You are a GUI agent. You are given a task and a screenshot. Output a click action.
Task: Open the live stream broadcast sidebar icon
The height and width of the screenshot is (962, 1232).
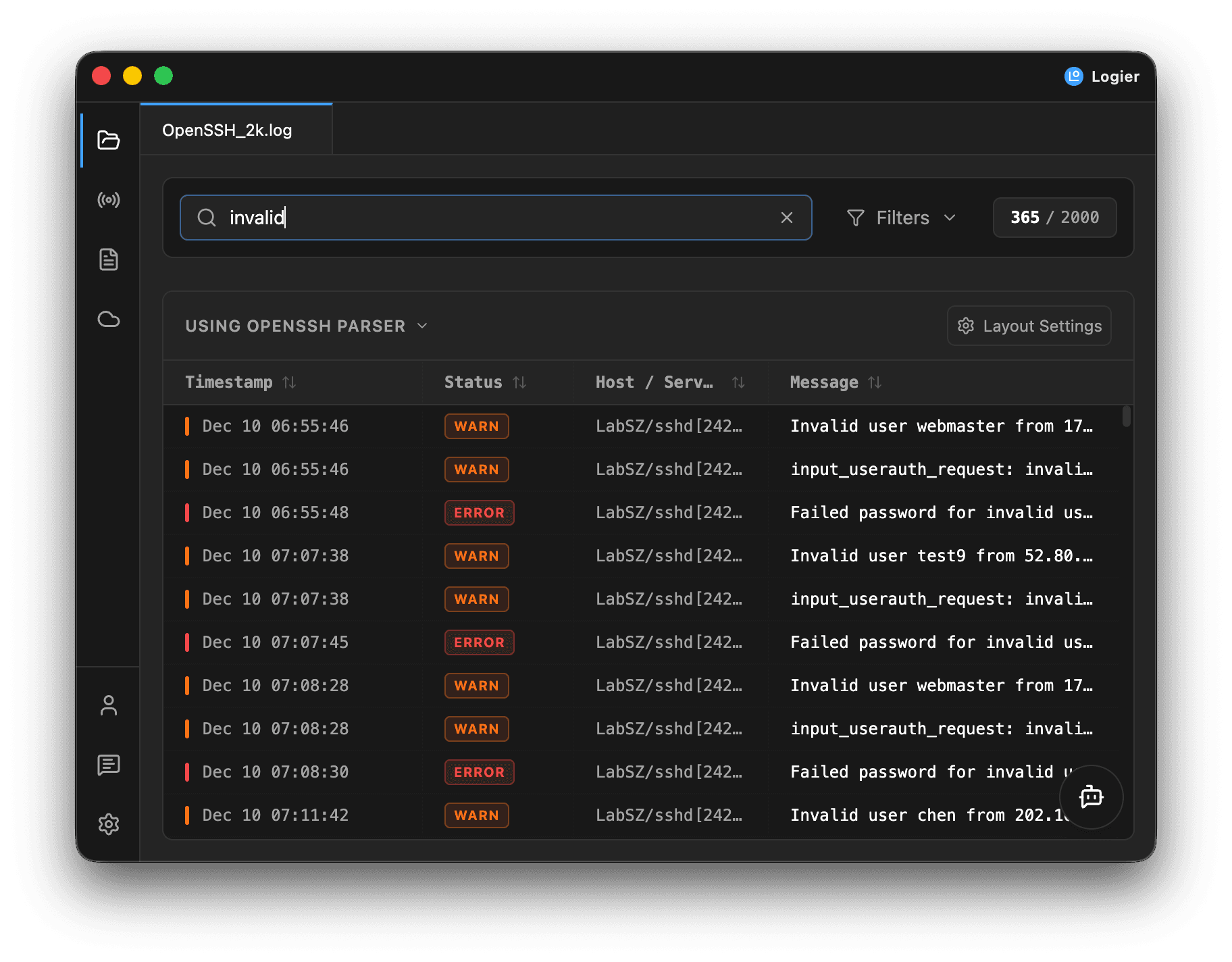pyautogui.click(x=109, y=199)
